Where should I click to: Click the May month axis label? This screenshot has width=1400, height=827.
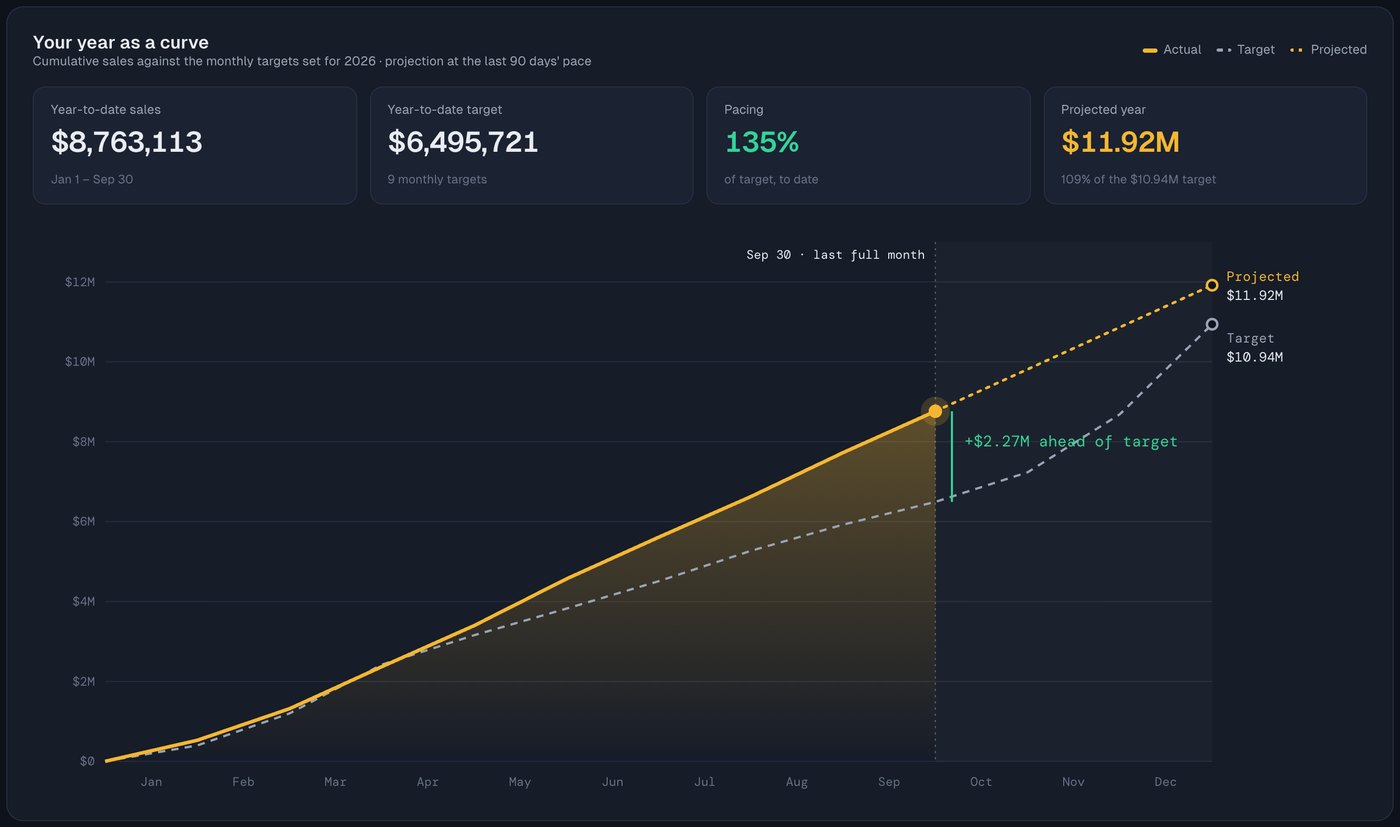coord(520,782)
